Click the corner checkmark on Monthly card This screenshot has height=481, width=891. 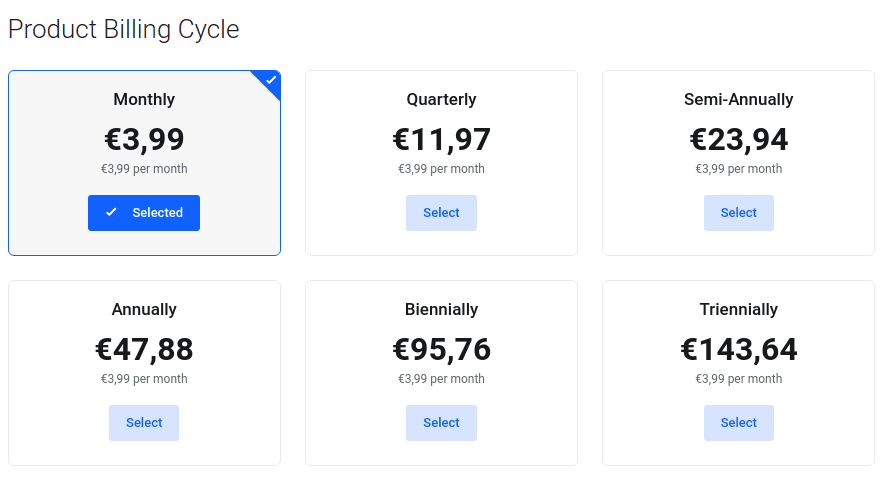[271, 80]
